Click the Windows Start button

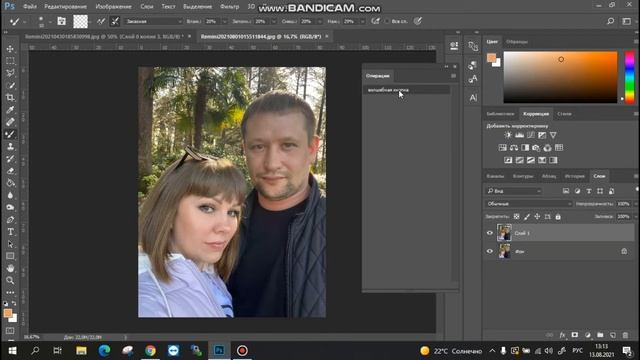pos(13,351)
